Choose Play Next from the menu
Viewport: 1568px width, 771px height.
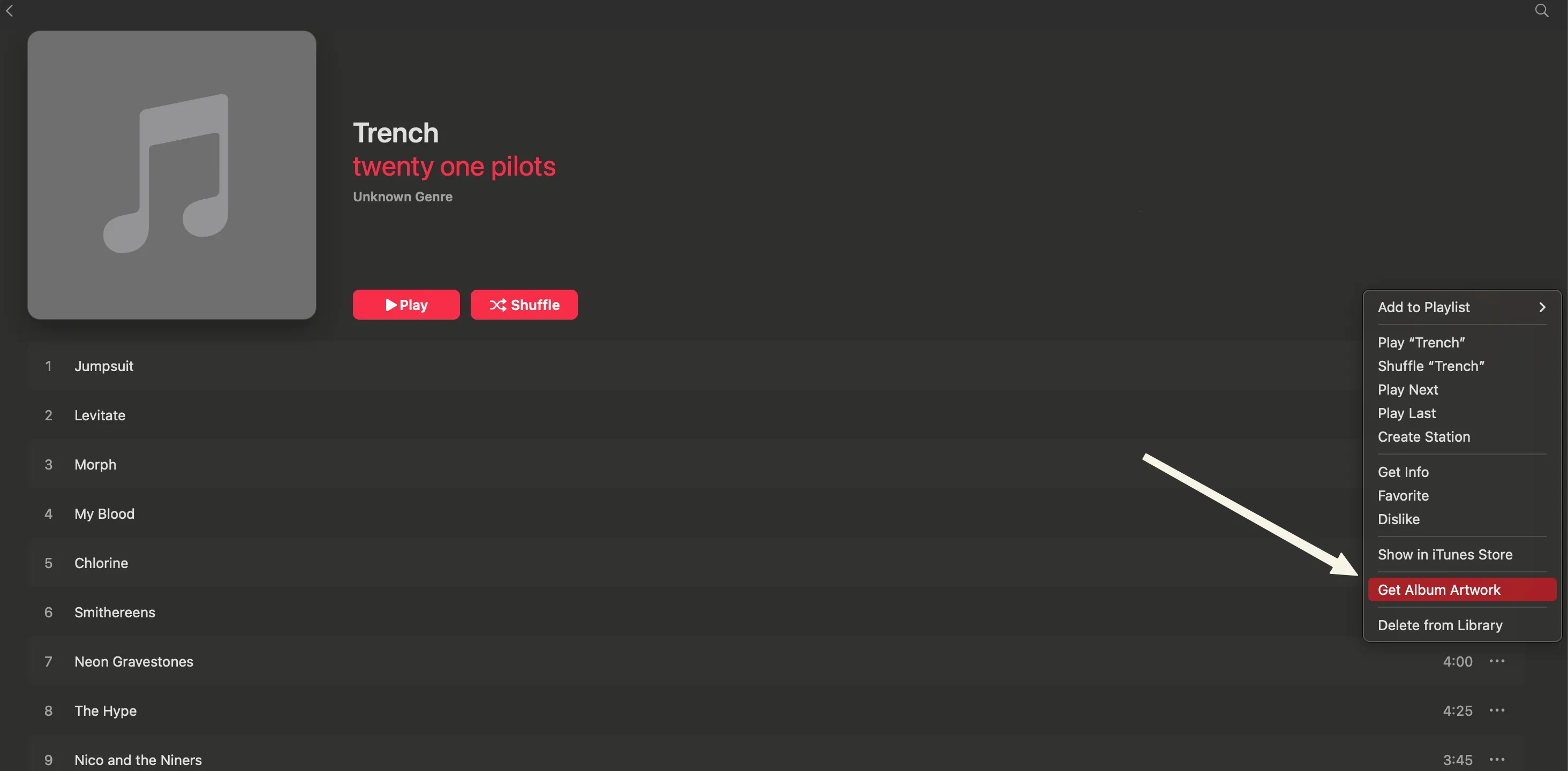tap(1408, 389)
